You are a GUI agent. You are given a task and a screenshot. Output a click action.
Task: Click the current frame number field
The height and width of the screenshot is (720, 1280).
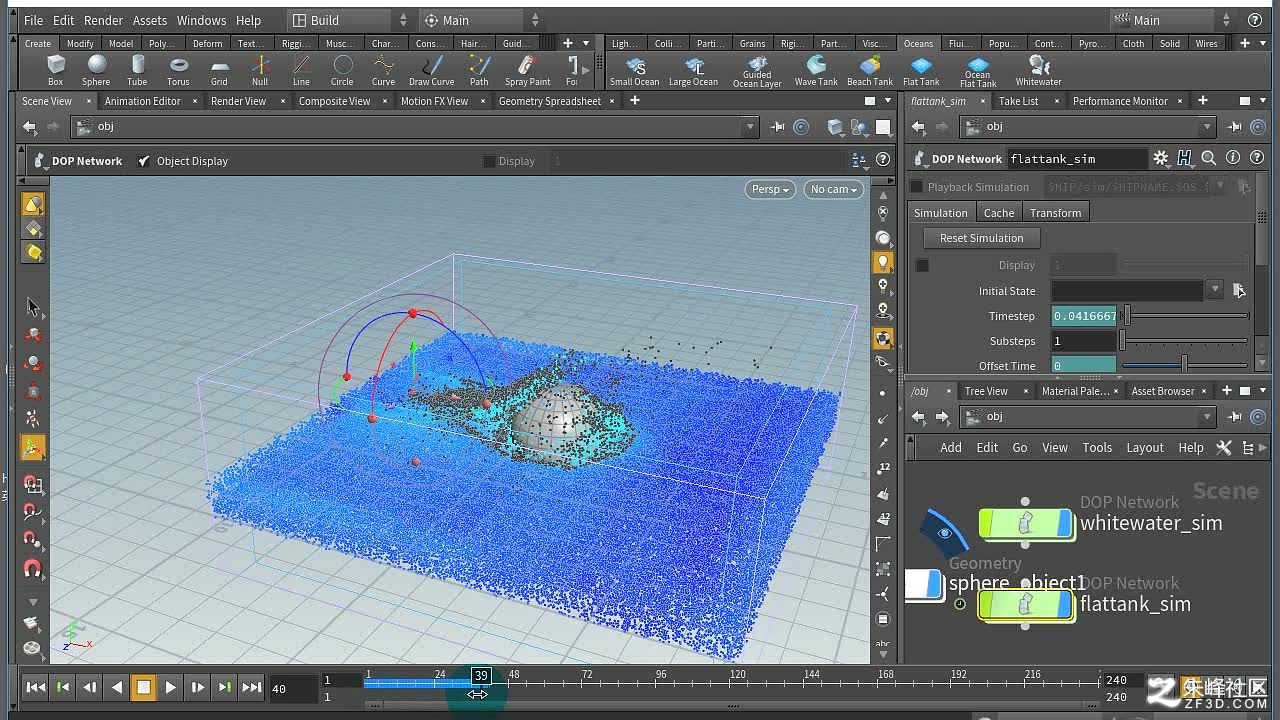tap(291, 688)
